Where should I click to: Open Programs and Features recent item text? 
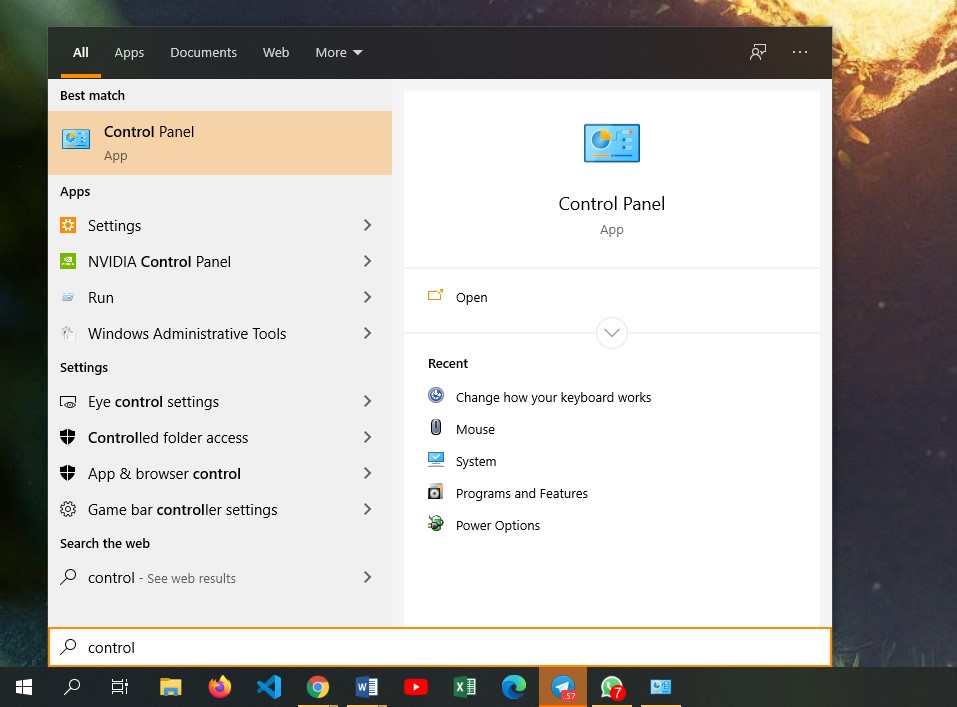(522, 493)
